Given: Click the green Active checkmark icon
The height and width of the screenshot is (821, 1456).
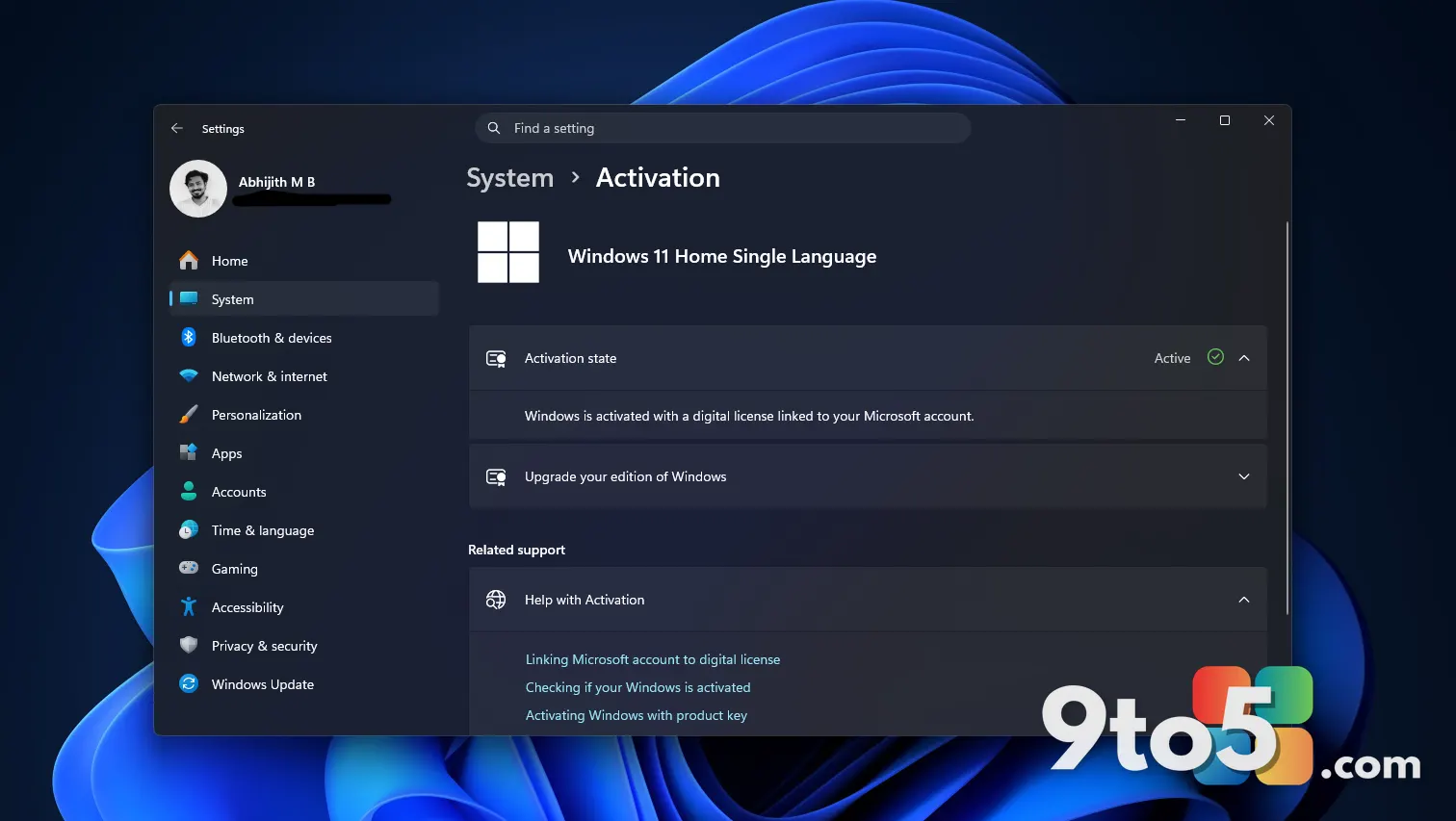Looking at the screenshot, I should [1215, 357].
